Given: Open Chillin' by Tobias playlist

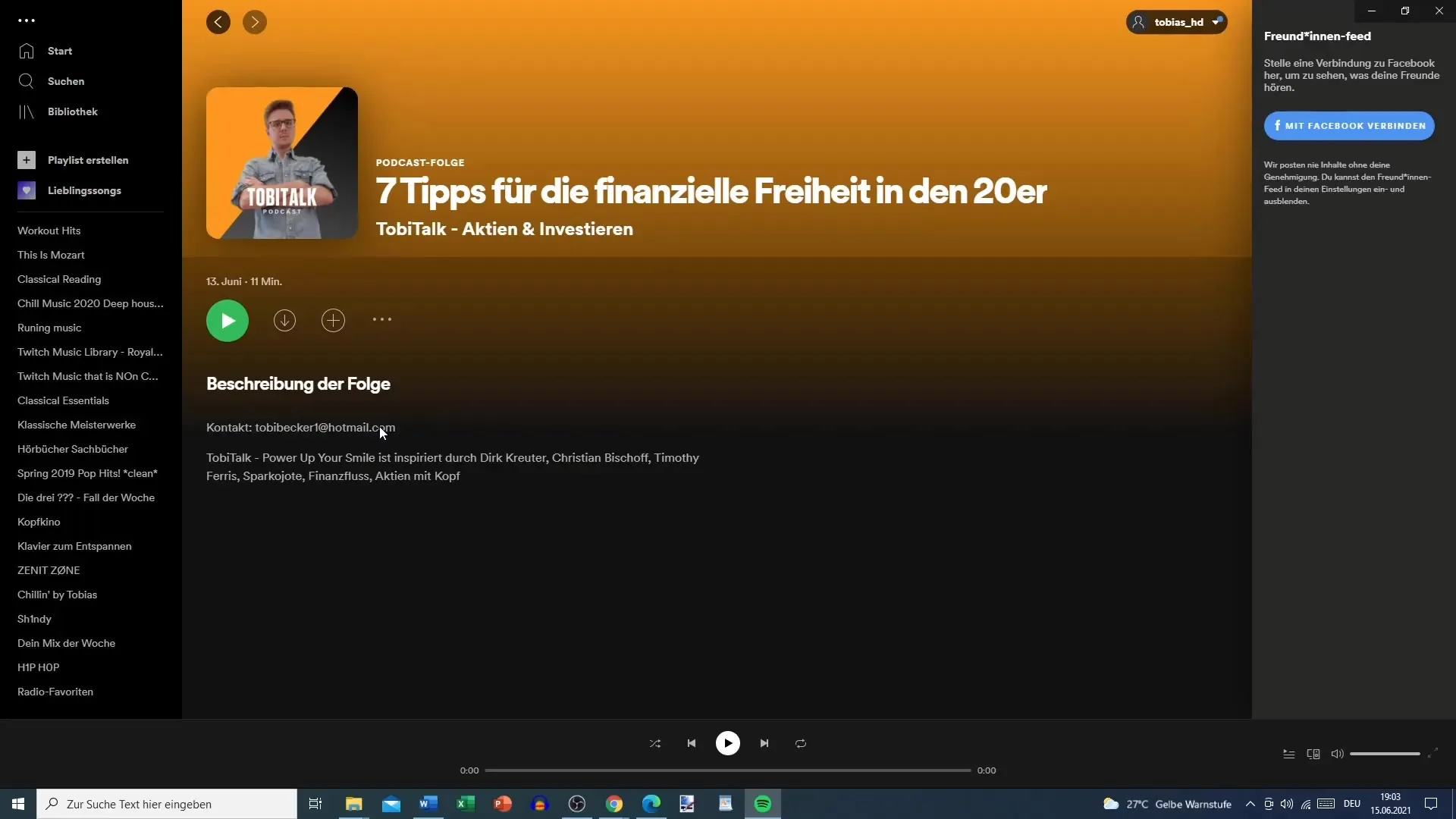Looking at the screenshot, I should click(57, 595).
